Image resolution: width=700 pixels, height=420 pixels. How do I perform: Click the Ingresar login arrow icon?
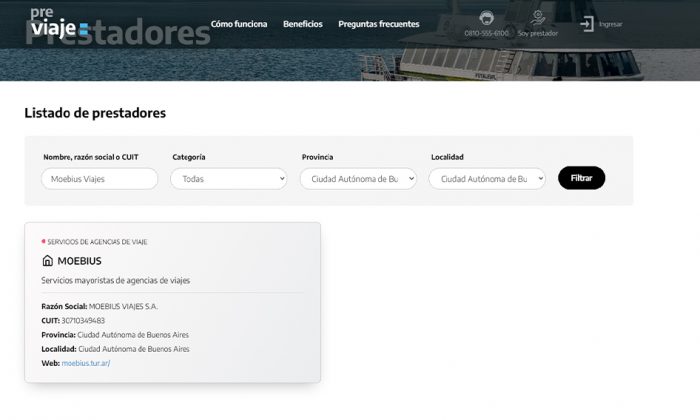pyautogui.click(x=587, y=23)
